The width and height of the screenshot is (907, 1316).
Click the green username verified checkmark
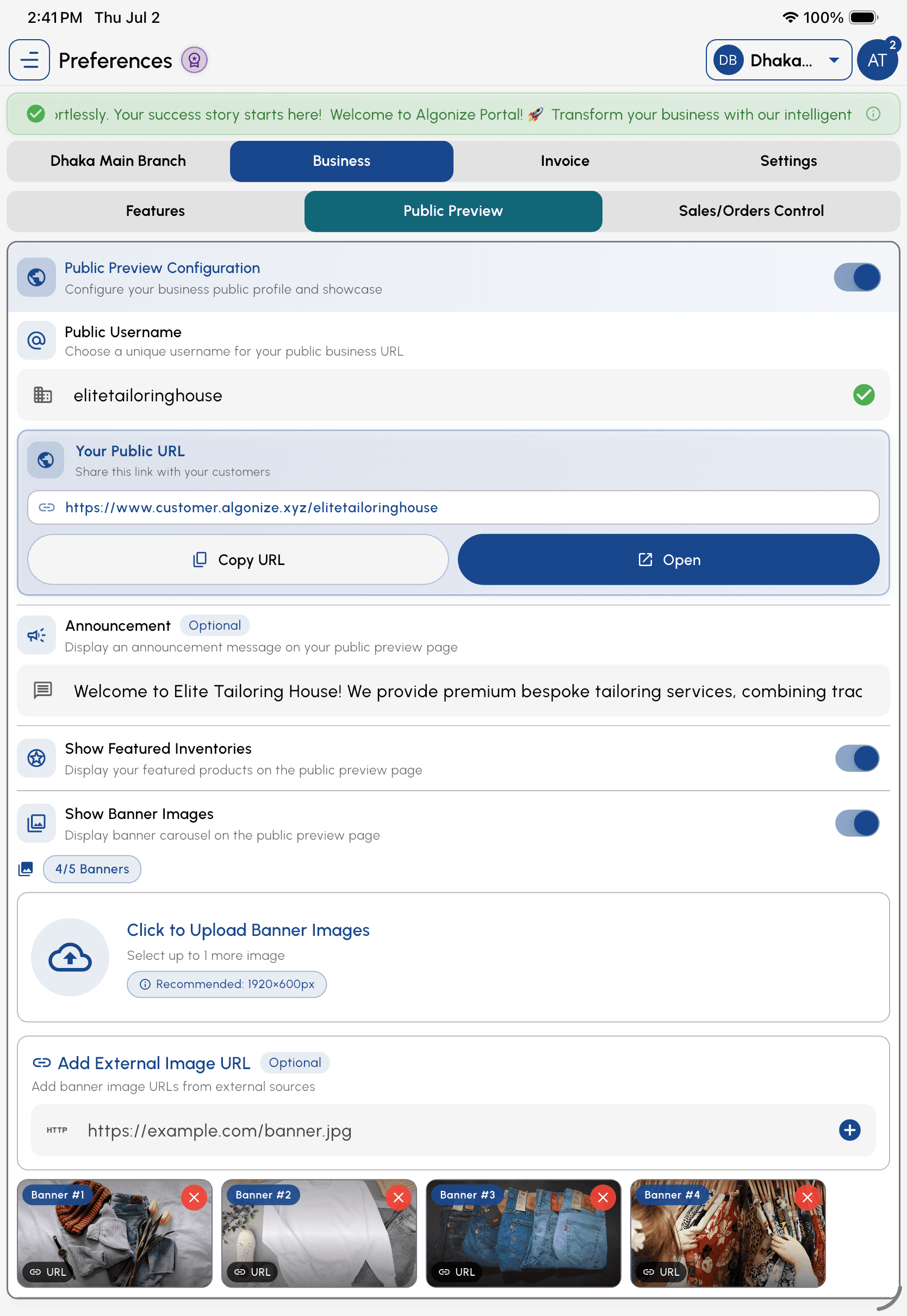[x=864, y=395]
